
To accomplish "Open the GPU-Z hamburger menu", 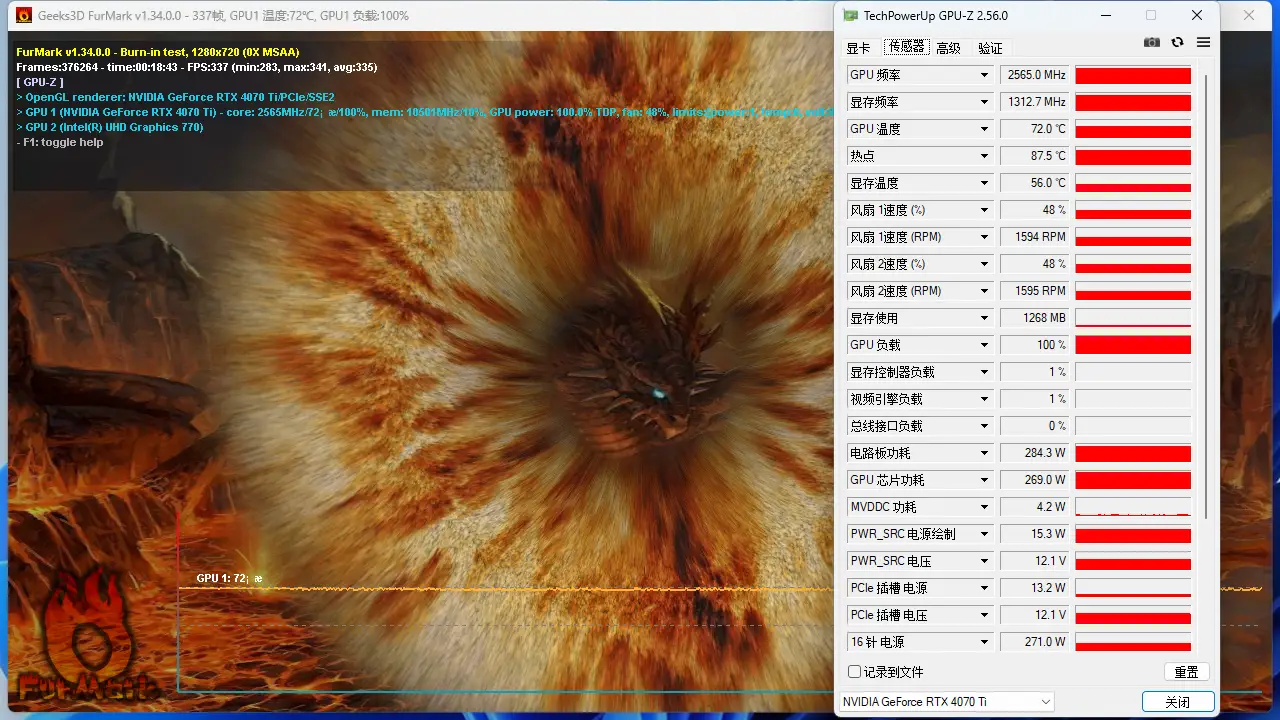I will coord(1203,42).
